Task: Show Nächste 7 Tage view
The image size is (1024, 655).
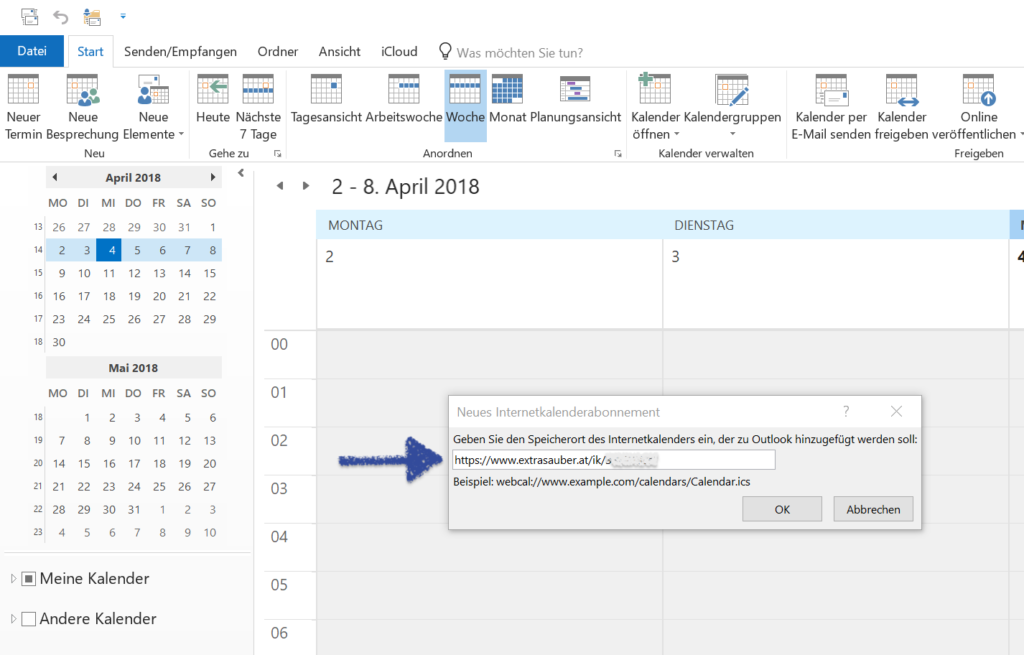Action: pyautogui.click(x=258, y=106)
